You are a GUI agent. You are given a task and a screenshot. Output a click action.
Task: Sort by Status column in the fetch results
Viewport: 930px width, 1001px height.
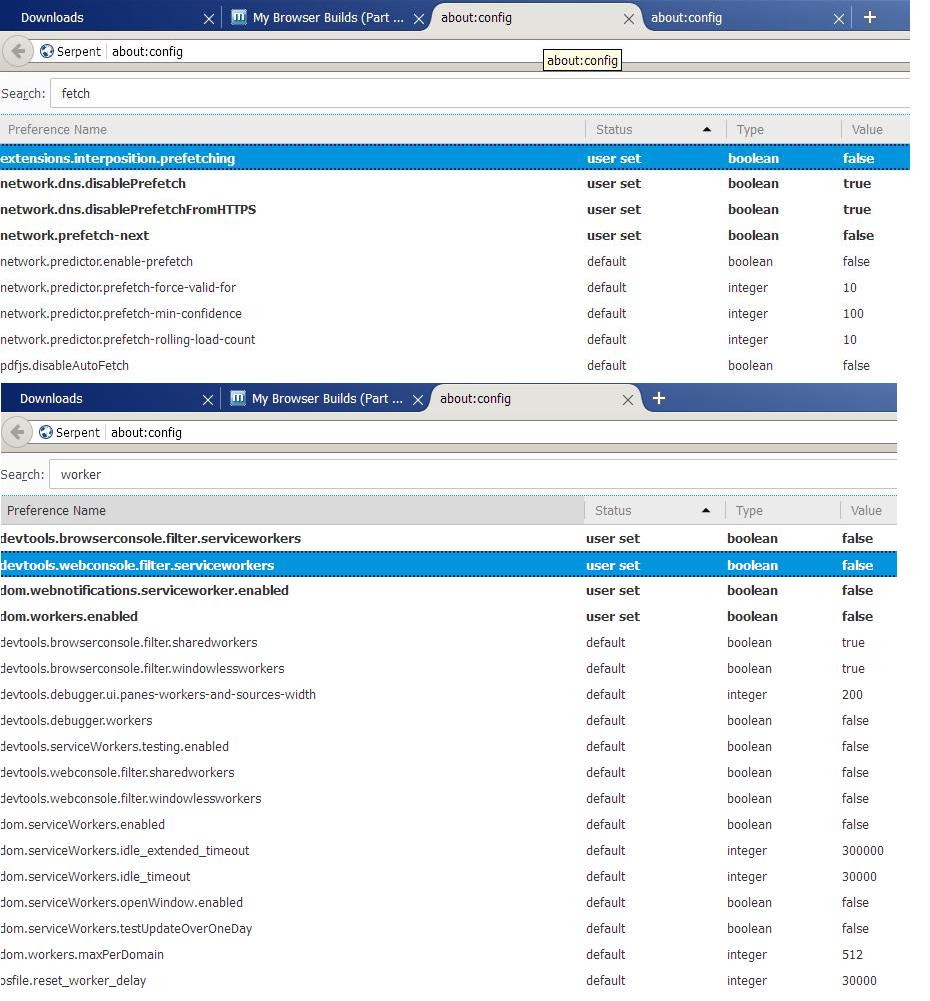[x=656, y=130]
